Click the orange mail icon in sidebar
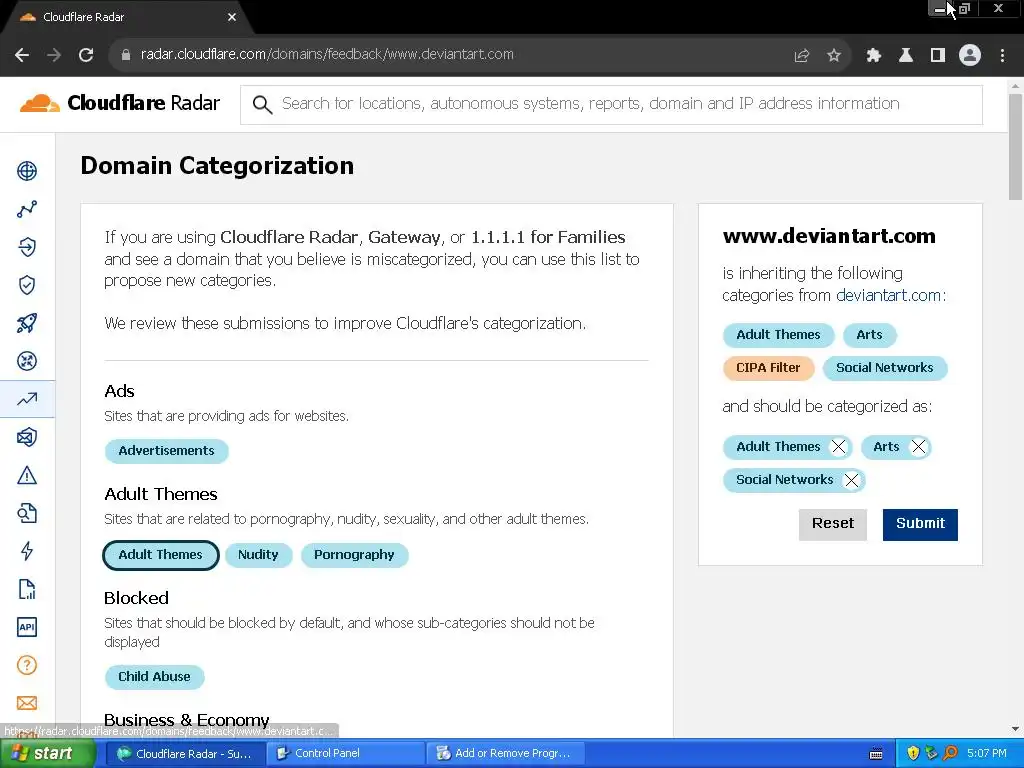 tap(27, 703)
